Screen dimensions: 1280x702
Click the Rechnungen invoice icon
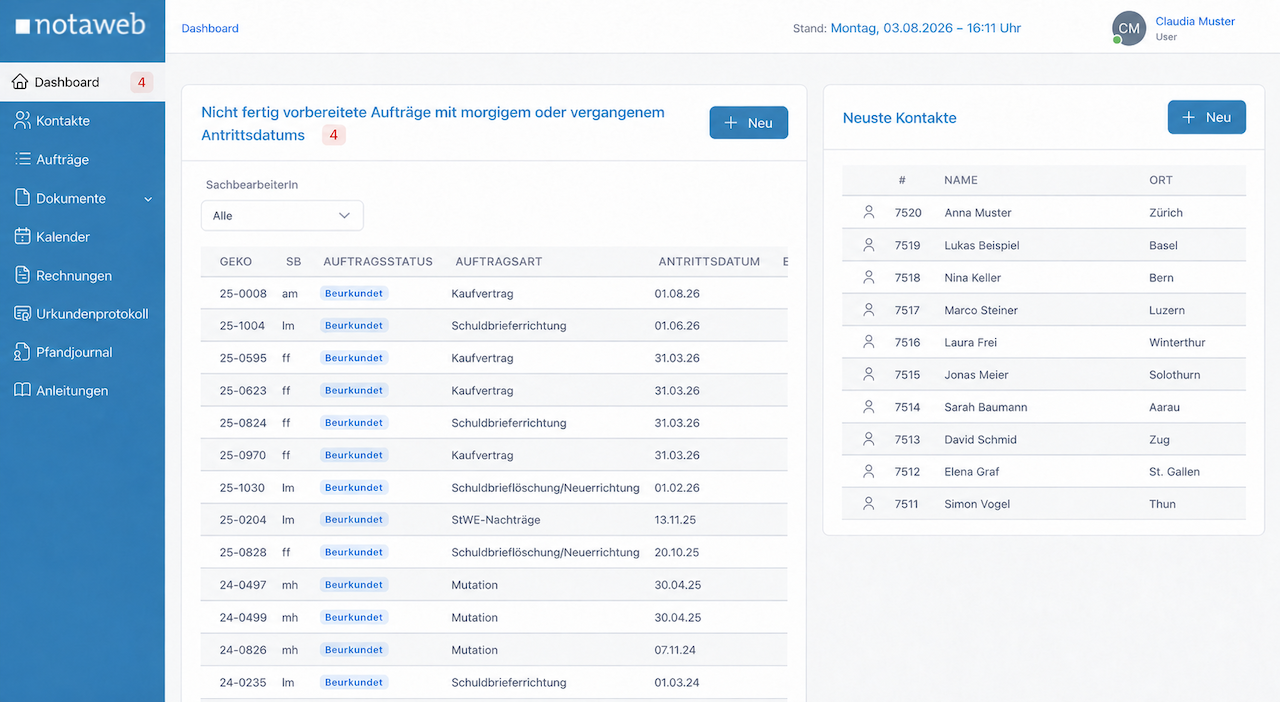click(22, 275)
